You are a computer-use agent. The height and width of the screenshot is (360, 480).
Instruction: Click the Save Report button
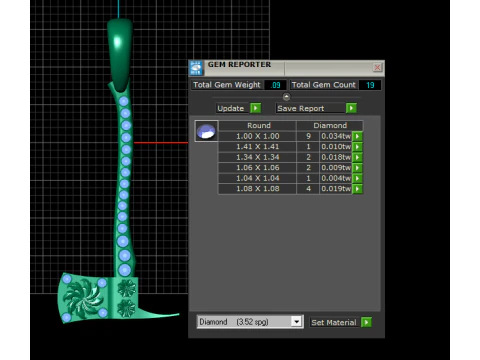(310, 108)
